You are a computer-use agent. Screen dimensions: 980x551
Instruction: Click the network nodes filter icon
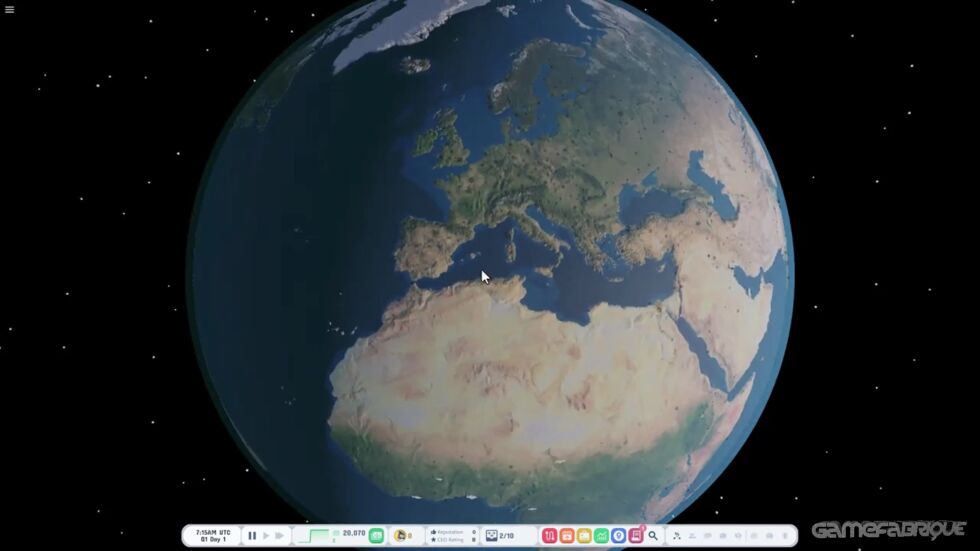677,536
